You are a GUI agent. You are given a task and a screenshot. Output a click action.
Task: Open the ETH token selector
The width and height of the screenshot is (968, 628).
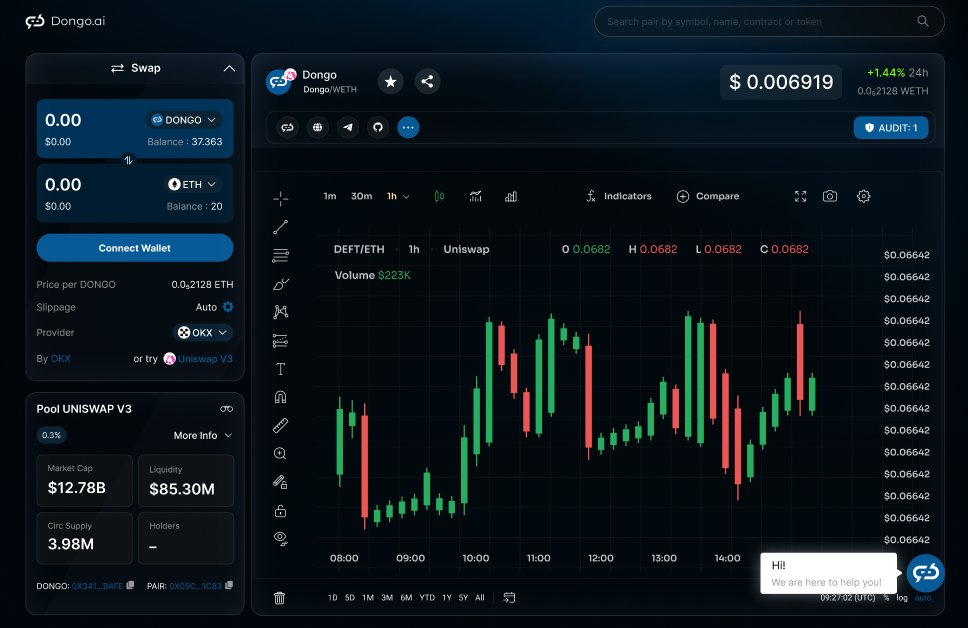(193, 184)
